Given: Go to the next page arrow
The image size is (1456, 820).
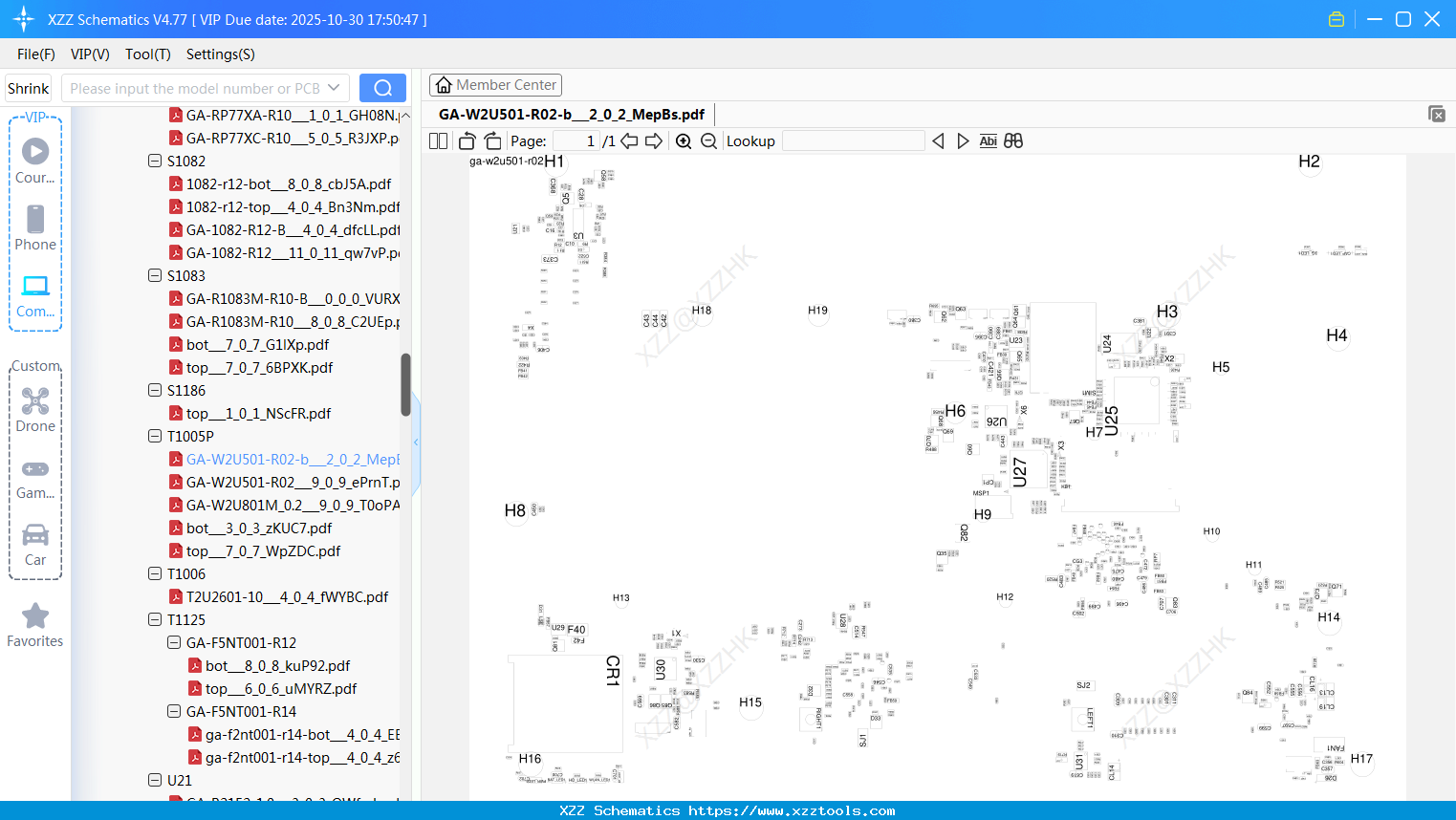Looking at the screenshot, I should [654, 140].
